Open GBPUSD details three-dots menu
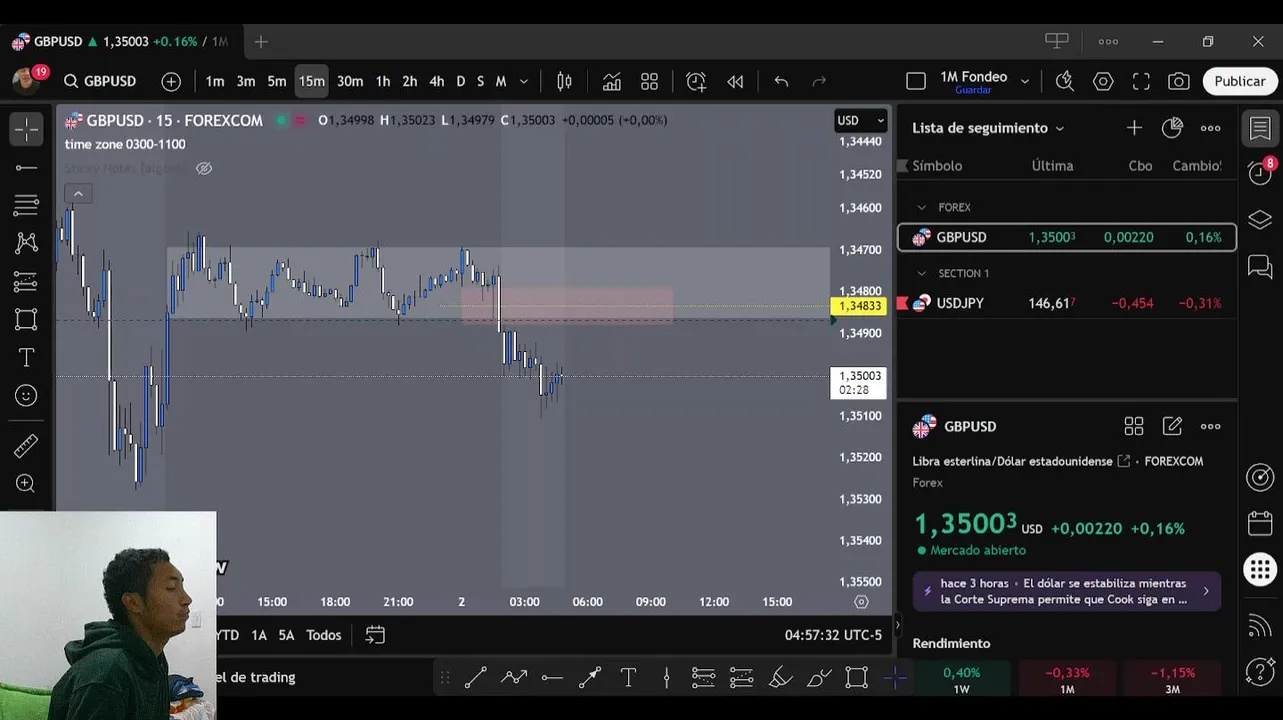Viewport: 1283px width, 720px height. (1210, 426)
